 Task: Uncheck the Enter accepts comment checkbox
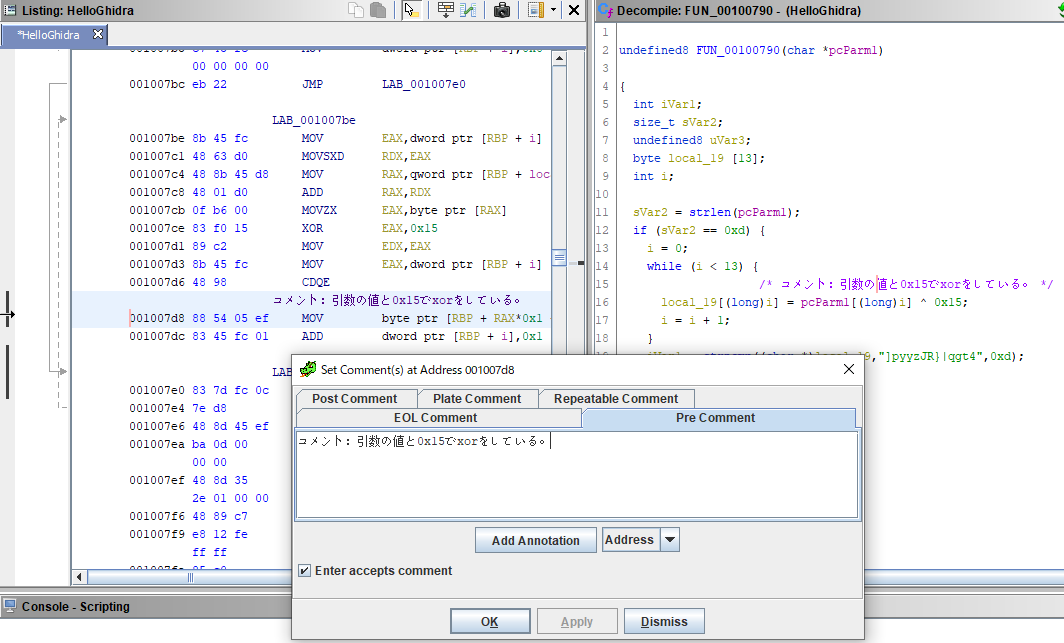[x=304, y=571]
